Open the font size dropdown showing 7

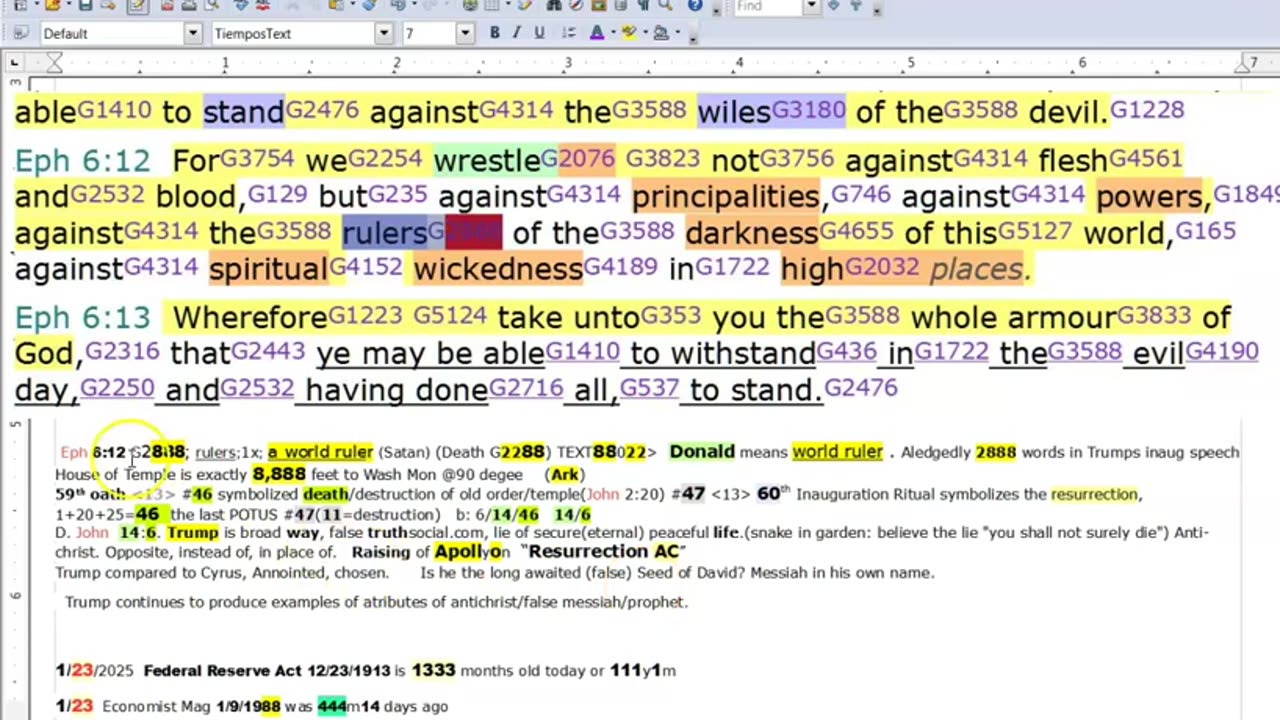(465, 33)
